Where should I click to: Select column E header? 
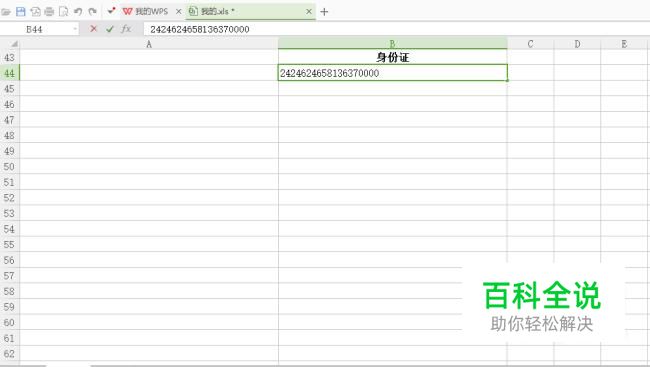click(x=624, y=44)
